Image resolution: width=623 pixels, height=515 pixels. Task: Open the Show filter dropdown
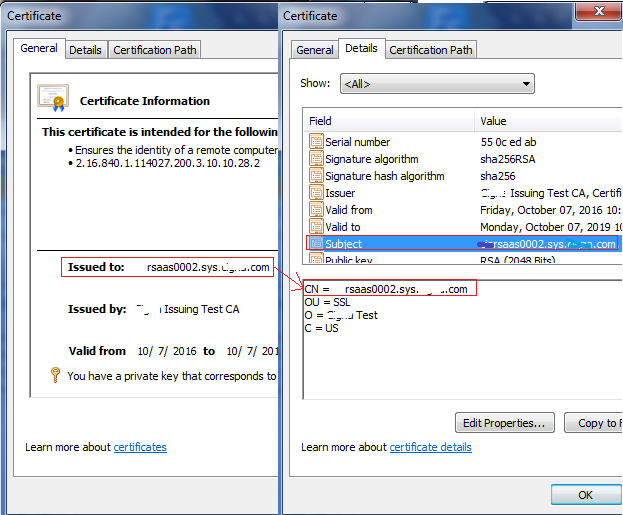point(437,84)
